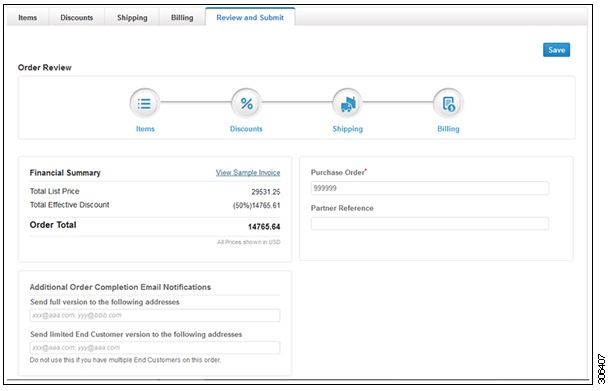The image size is (612, 391).
Task: Click the Discounts percent icon
Action: [246, 103]
